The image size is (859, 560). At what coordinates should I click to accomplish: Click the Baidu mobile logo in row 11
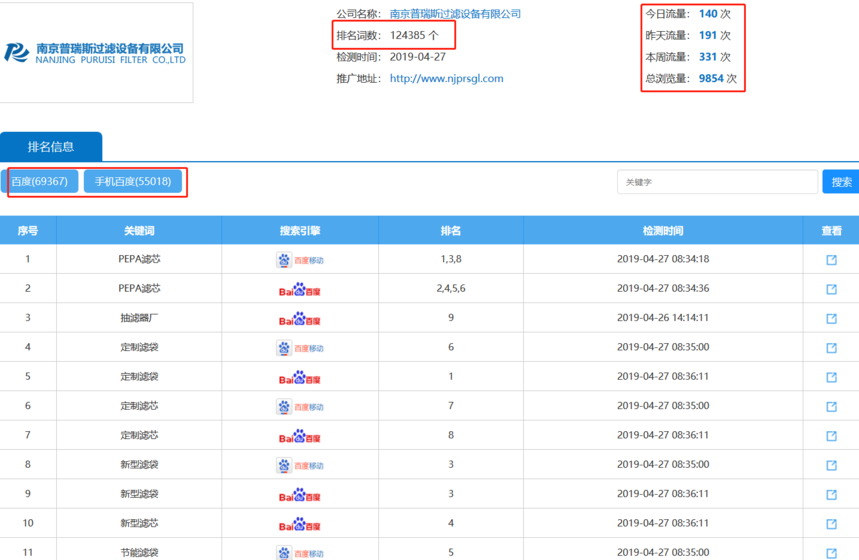pyautogui.click(x=300, y=552)
